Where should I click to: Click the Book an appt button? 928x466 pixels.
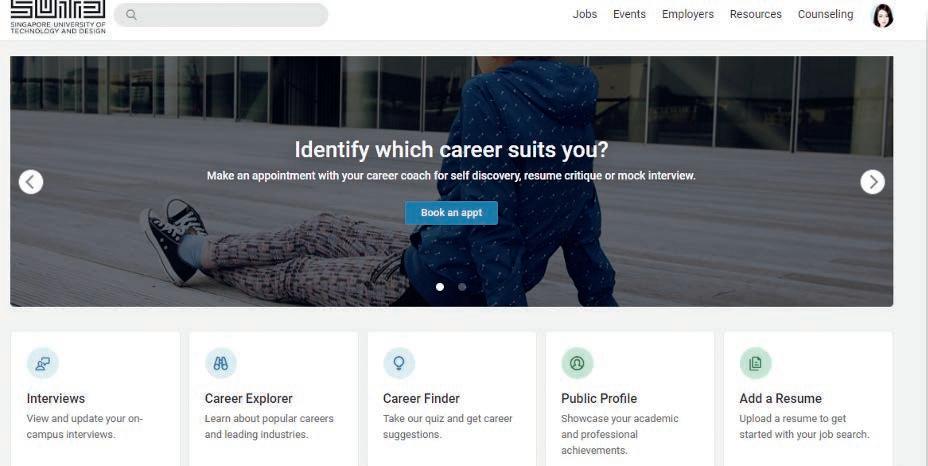(x=451, y=213)
